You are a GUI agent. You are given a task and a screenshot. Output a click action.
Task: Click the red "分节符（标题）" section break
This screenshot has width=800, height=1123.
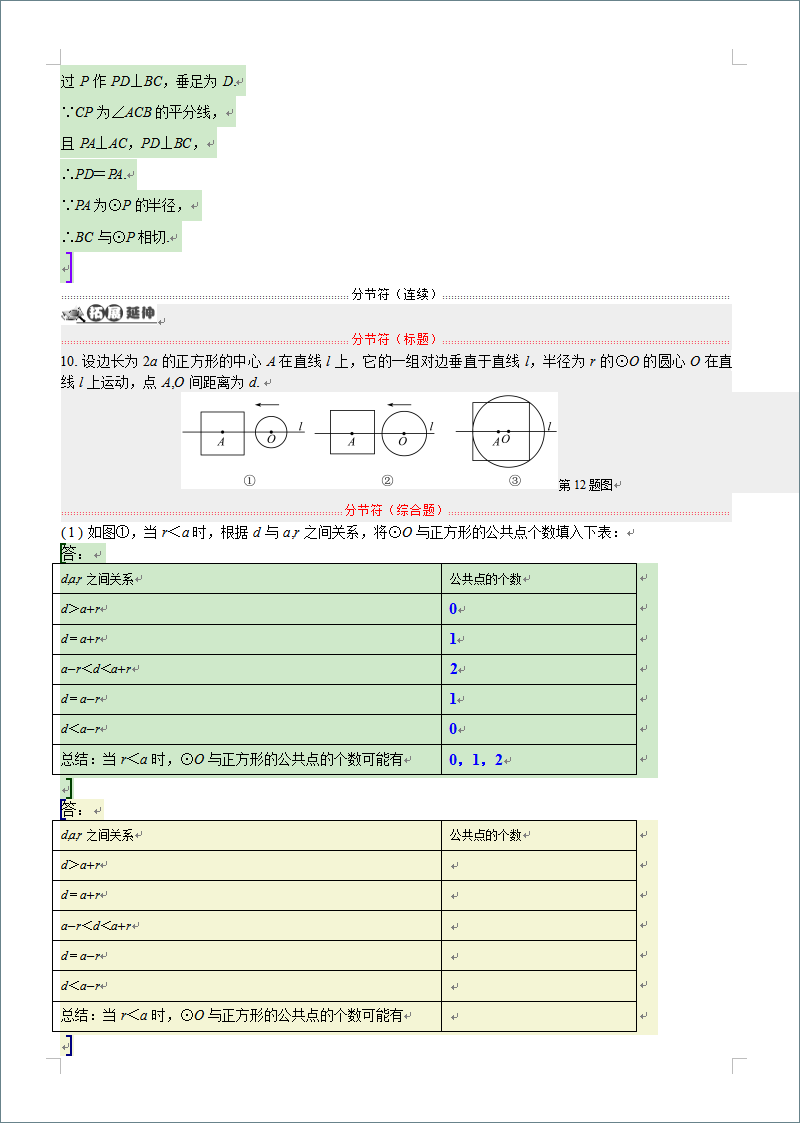pos(395,339)
